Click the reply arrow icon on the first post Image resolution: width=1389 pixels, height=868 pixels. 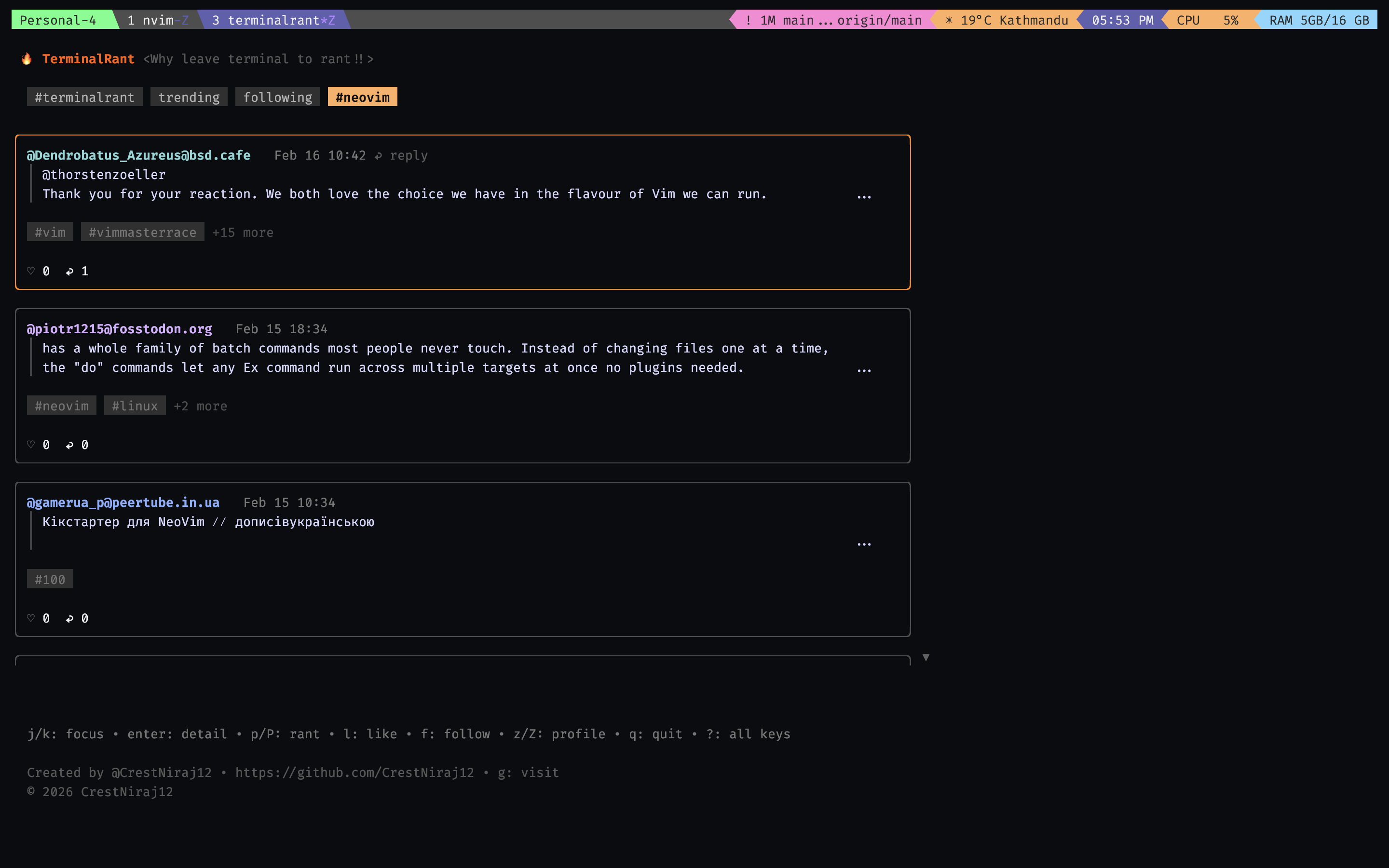click(378, 155)
